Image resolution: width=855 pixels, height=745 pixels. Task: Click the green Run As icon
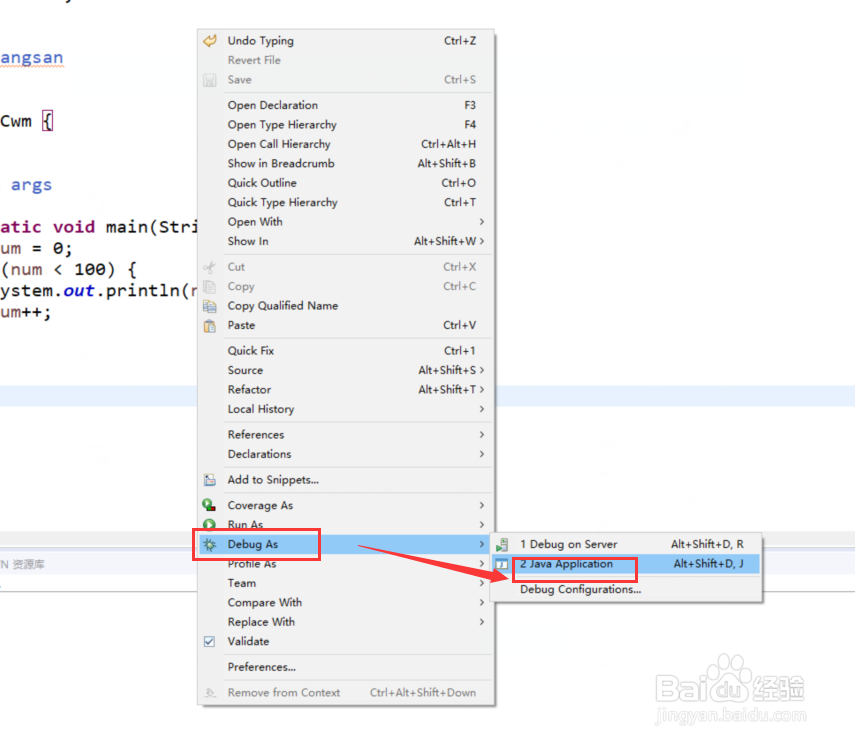pyautogui.click(x=209, y=525)
